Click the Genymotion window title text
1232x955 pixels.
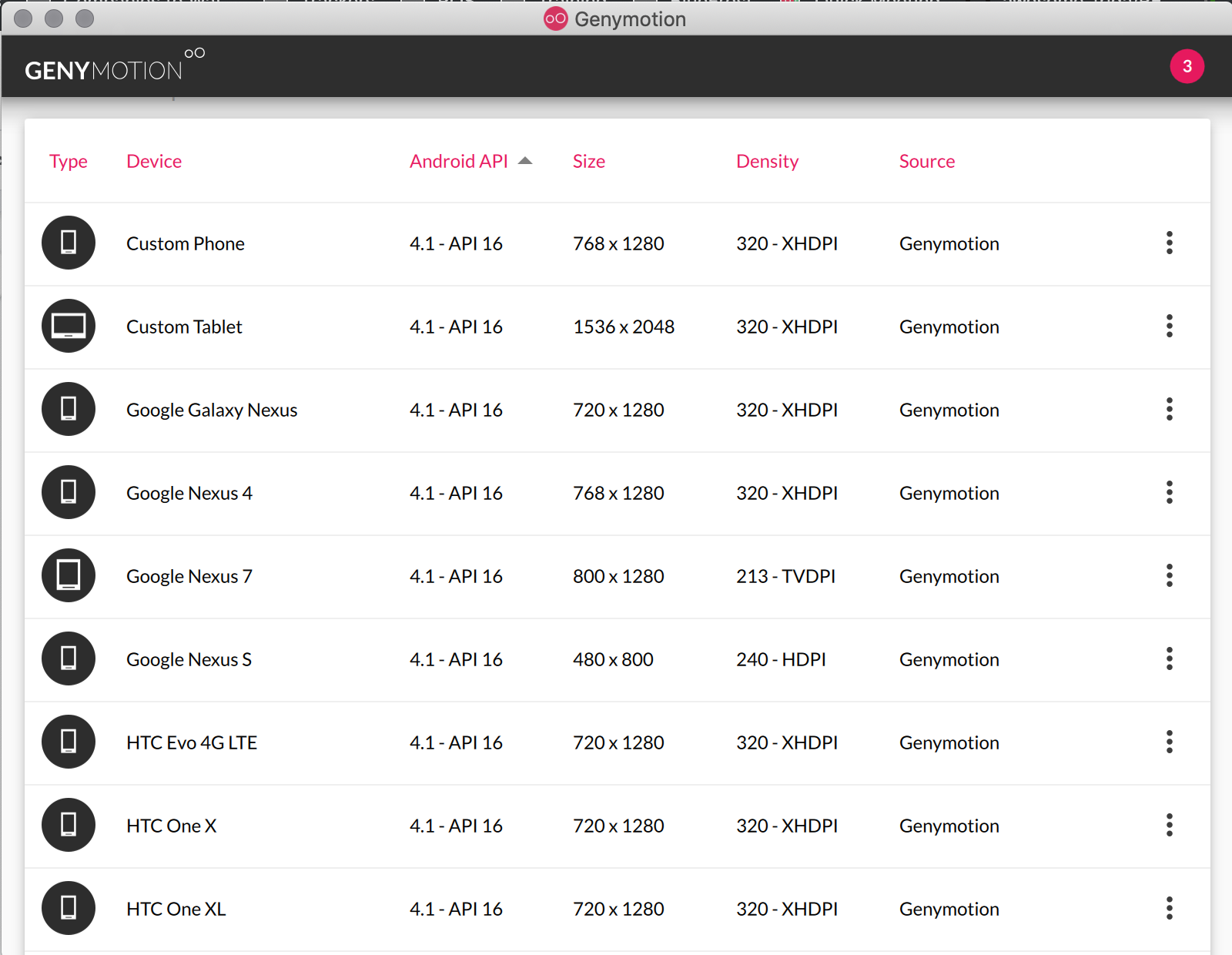pyautogui.click(x=630, y=19)
